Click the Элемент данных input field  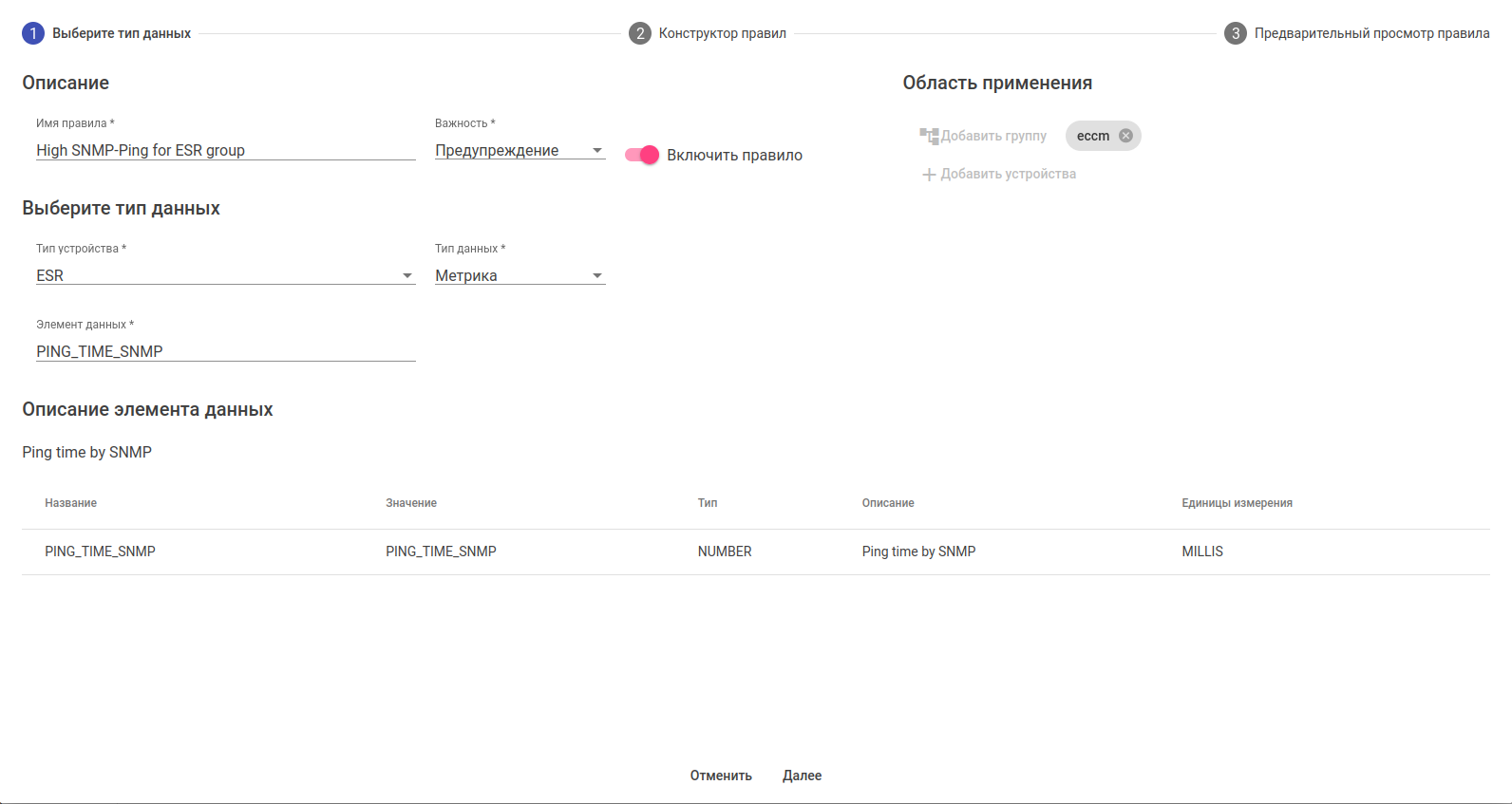pyautogui.click(x=225, y=351)
